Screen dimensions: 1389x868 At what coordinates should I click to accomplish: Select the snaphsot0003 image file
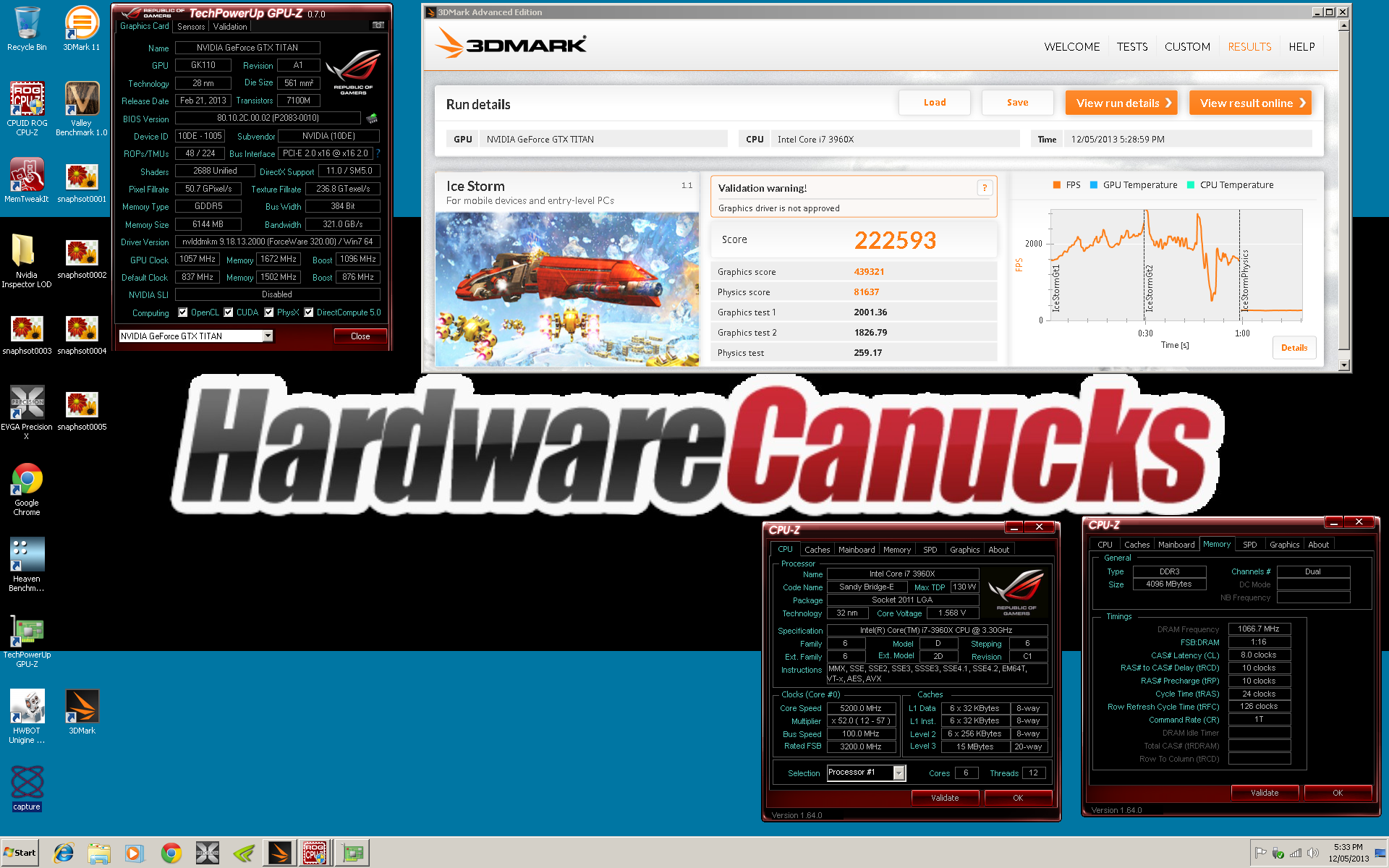tap(27, 335)
